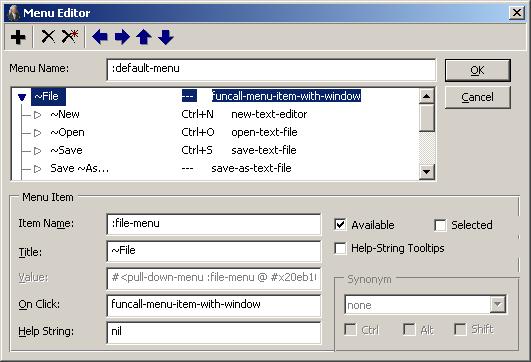Click the blue right arrow icon

pyautogui.click(x=122, y=37)
